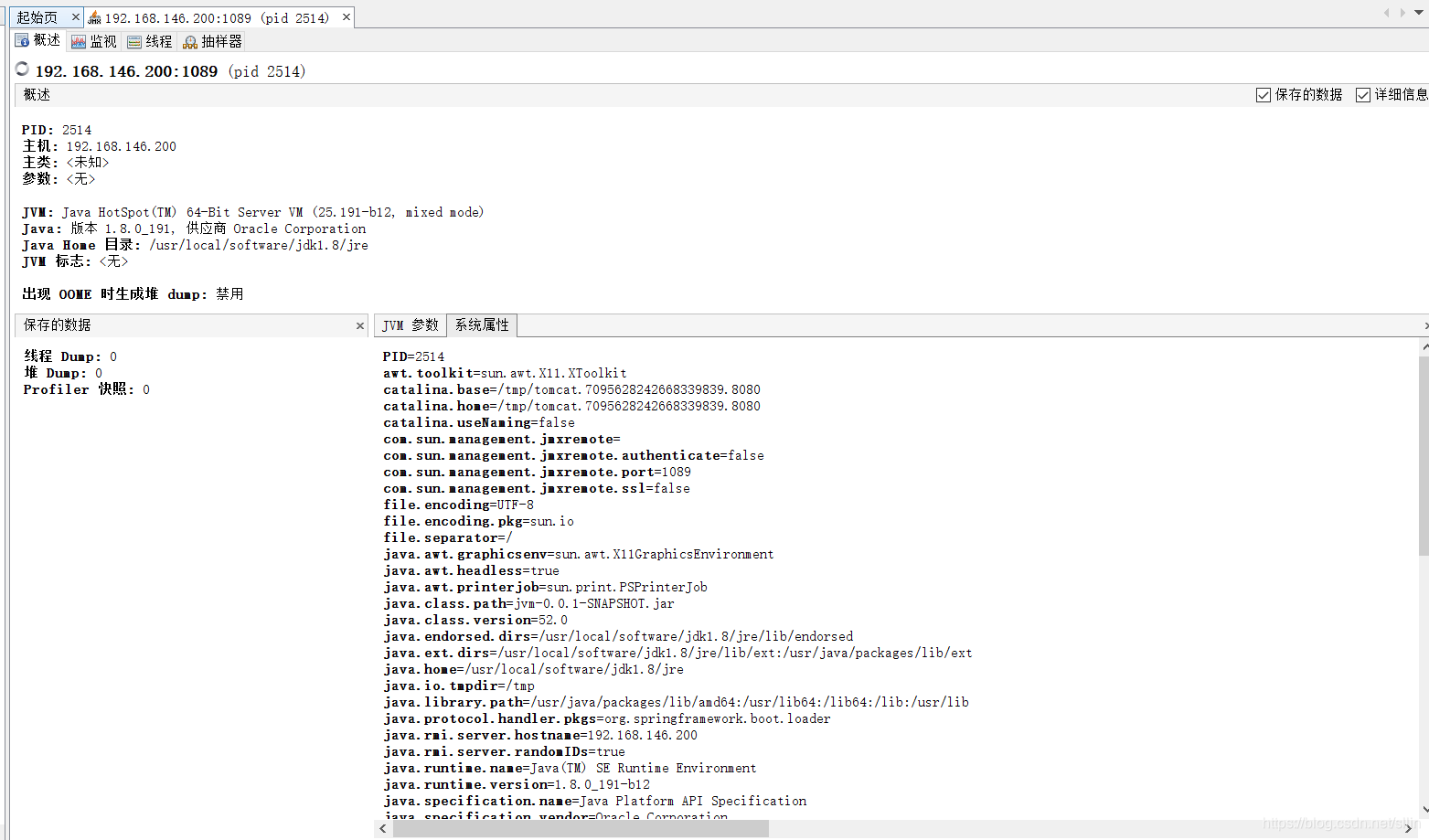Click the bold 192.168.146.200:1089 heading
This screenshot has width=1429, height=840.
(126, 71)
